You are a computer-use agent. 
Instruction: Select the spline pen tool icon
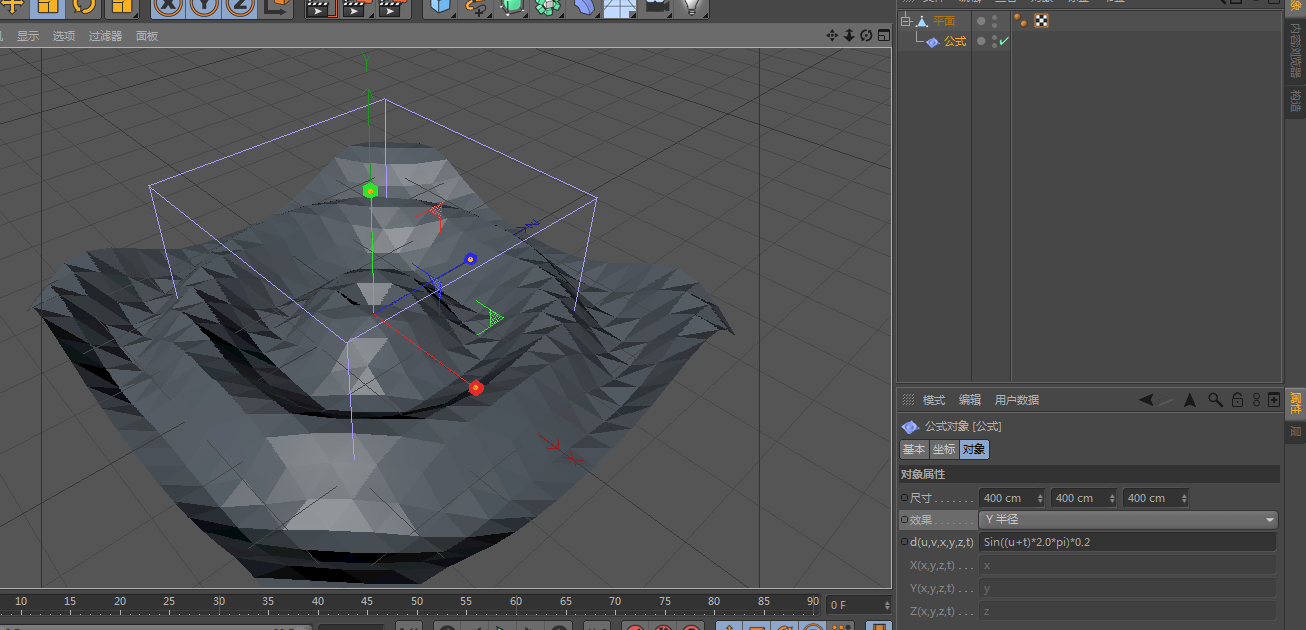(x=476, y=8)
